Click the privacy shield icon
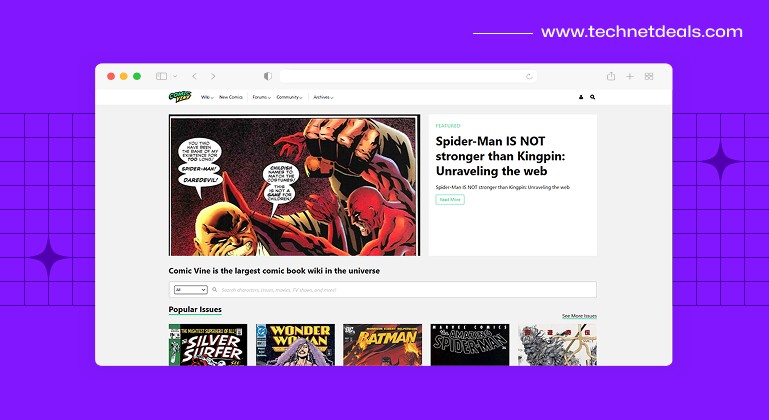This screenshot has height=420, width=769. click(268, 76)
